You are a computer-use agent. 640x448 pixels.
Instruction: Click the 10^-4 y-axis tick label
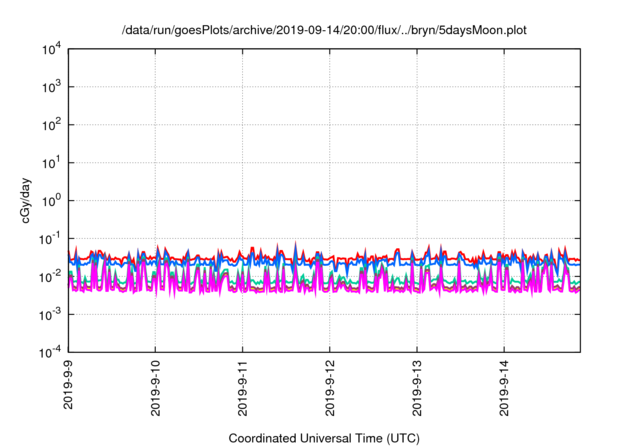(x=50, y=352)
